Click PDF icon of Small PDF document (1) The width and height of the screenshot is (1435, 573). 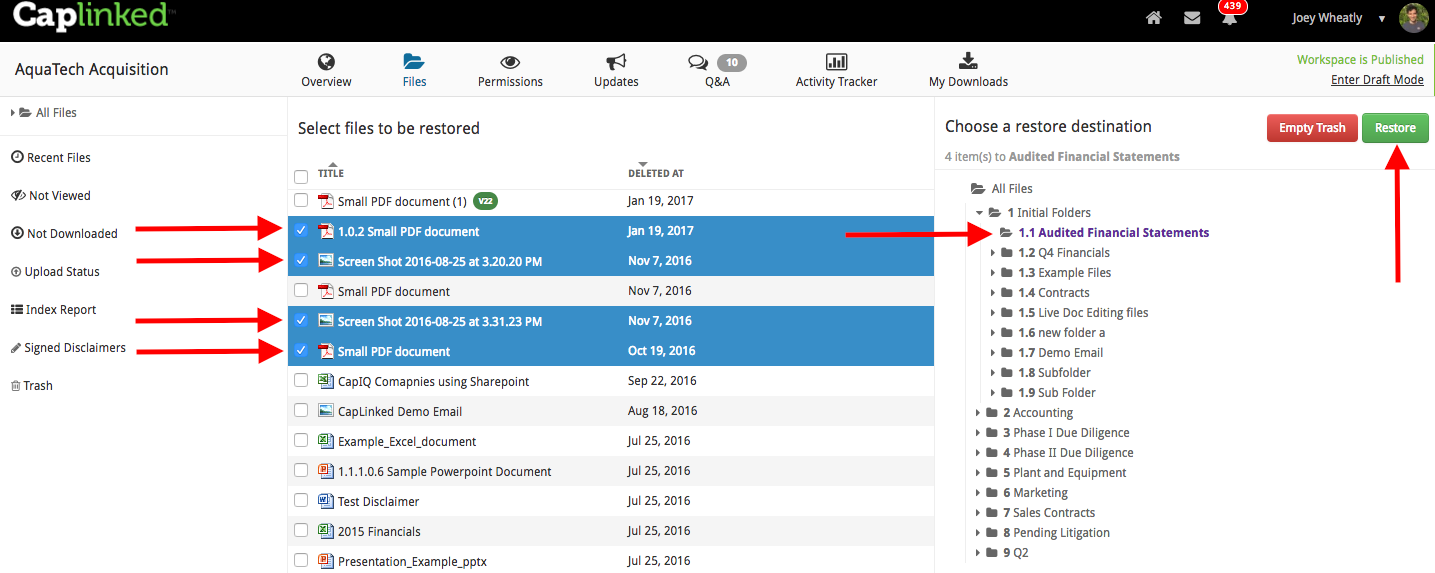(x=325, y=201)
